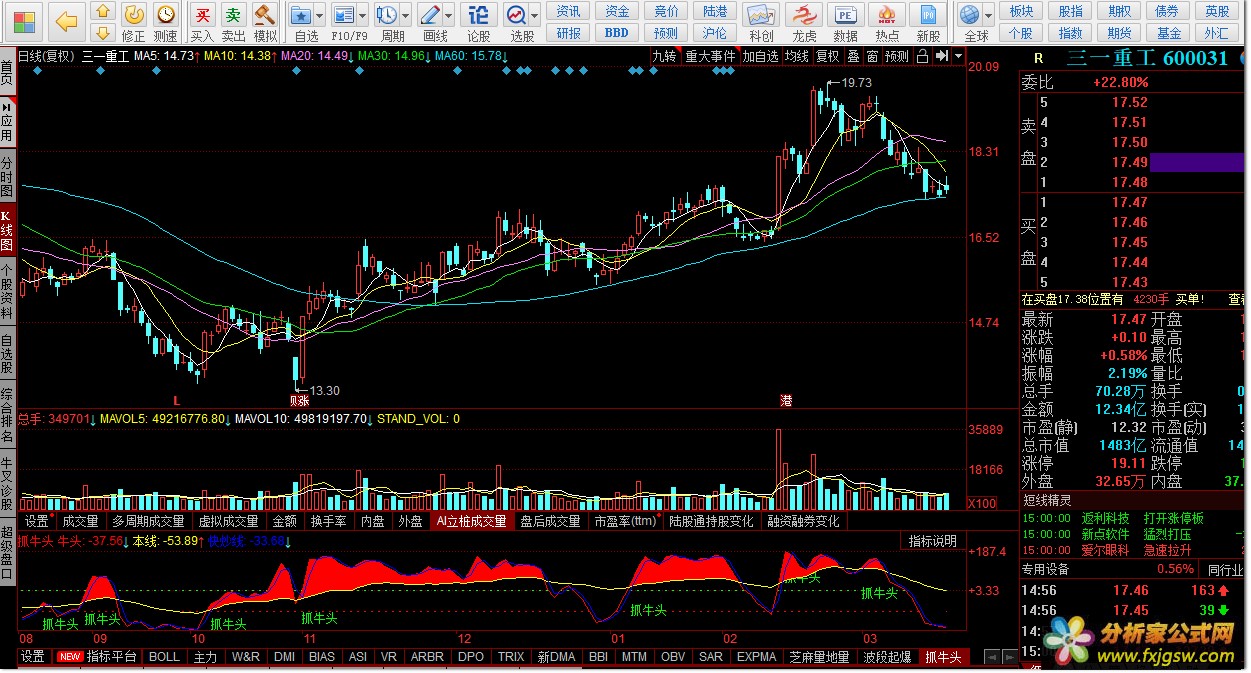Open the chart options dropdown triangle
The width and height of the screenshot is (1251, 673).
coord(956,56)
